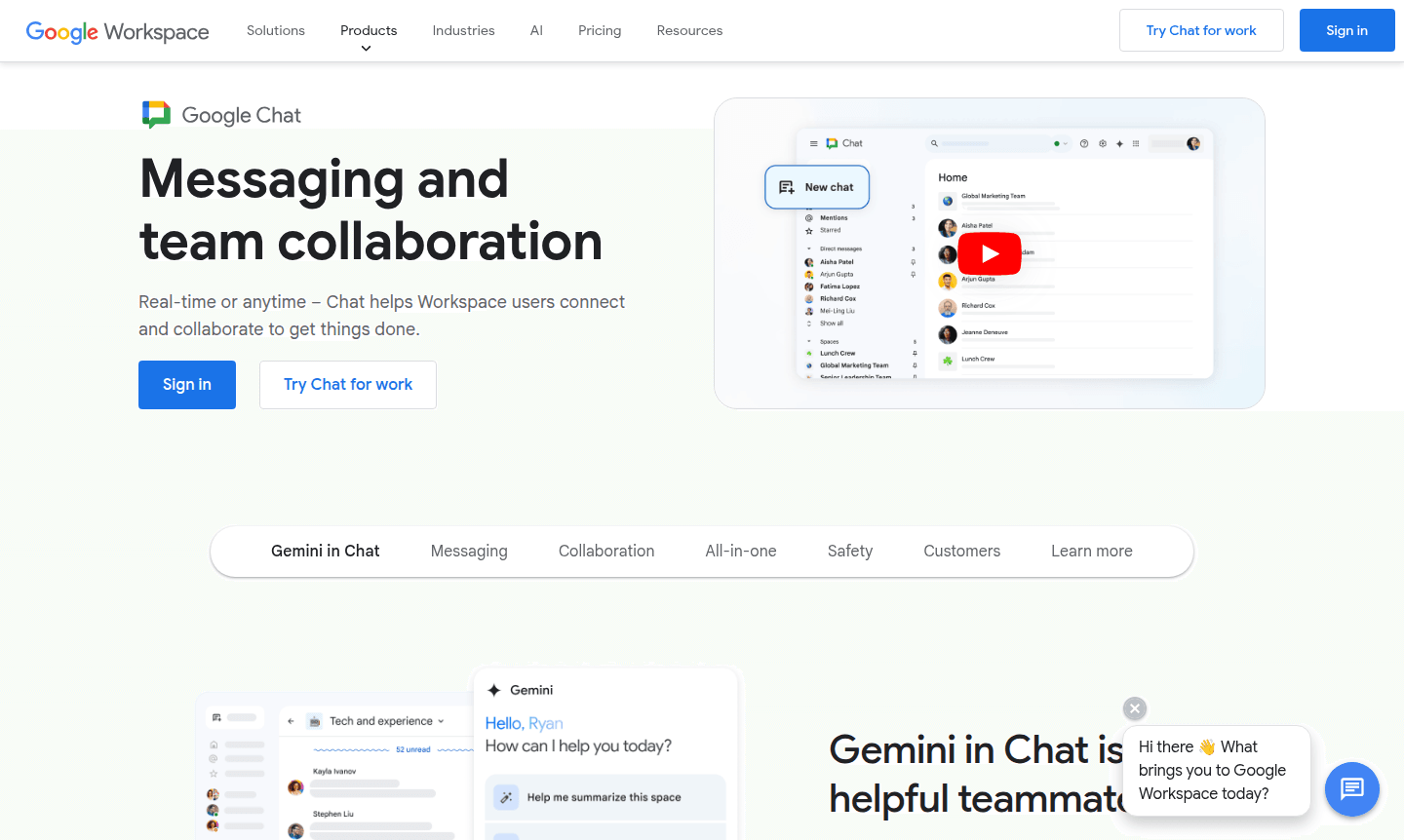Image resolution: width=1404 pixels, height=840 pixels.
Task: Open the Products navigation dropdown
Action: pos(368,30)
